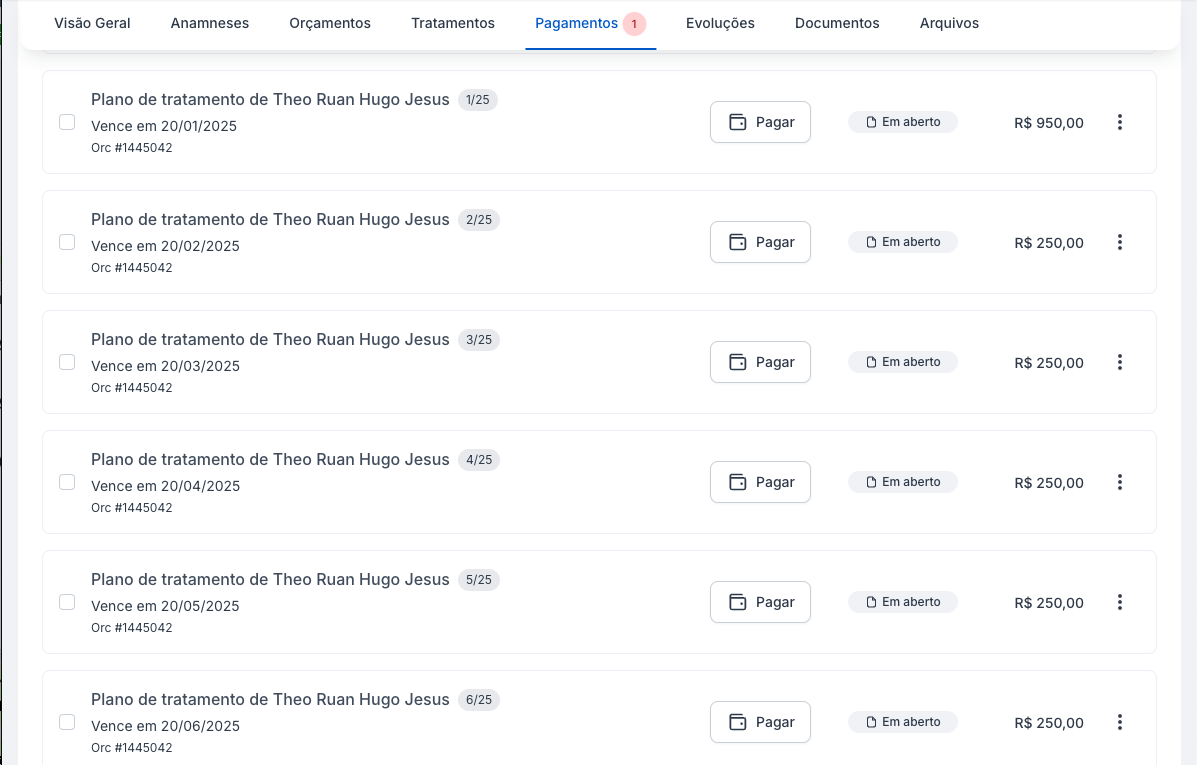Click wallet icon on installment 4/25 Pagar
Screen dimensions: 1197x765
[x=738, y=482]
